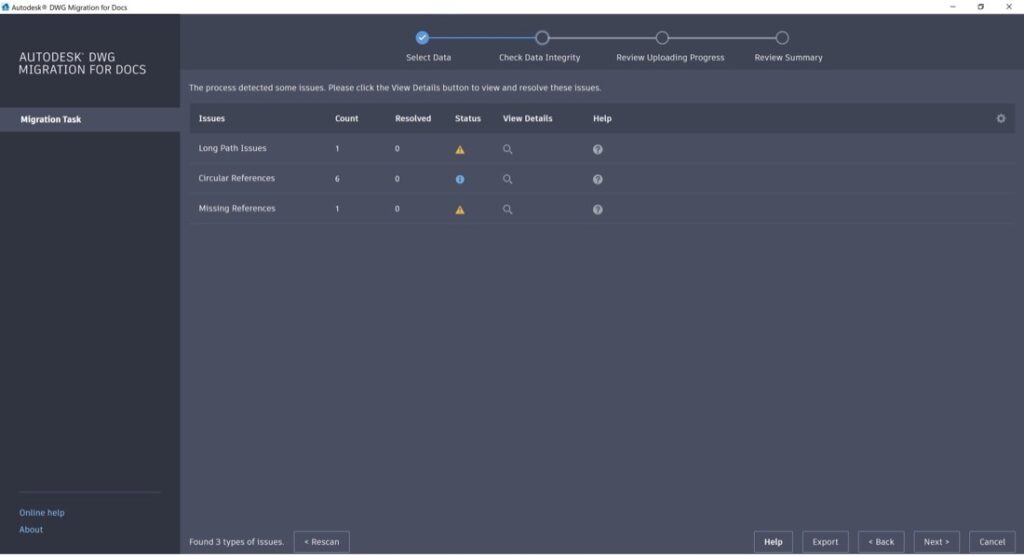Click warning status icon for Missing References
1024x557 pixels.
point(460,210)
